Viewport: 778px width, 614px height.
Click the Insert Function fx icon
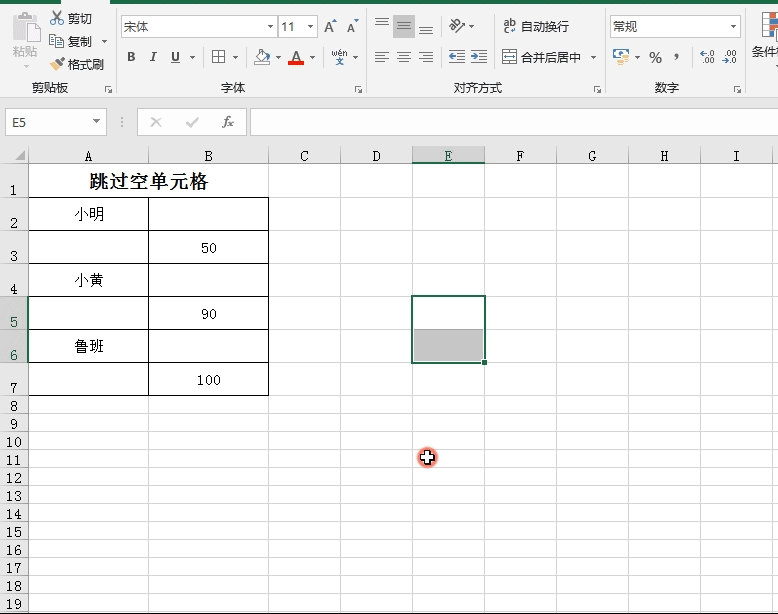(228, 122)
